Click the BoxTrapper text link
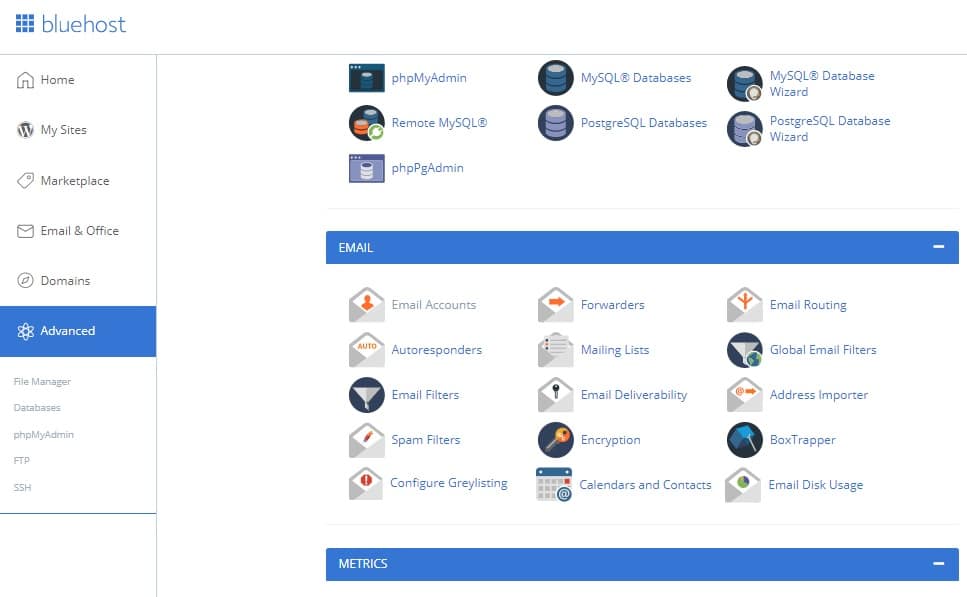This screenshot has height=597, width=967. coord(802,440)
